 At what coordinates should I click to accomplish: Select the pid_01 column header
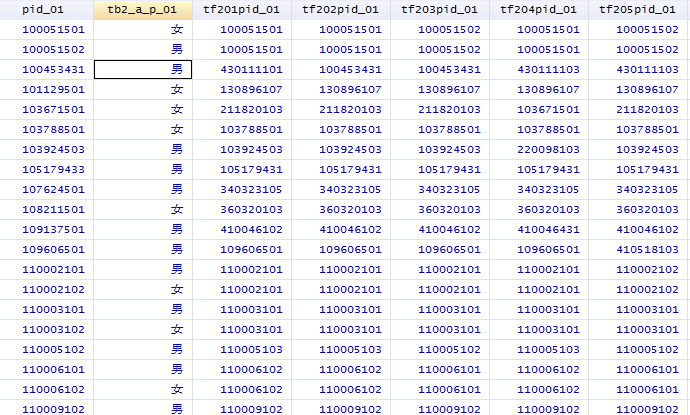click(x=47, y=10)
